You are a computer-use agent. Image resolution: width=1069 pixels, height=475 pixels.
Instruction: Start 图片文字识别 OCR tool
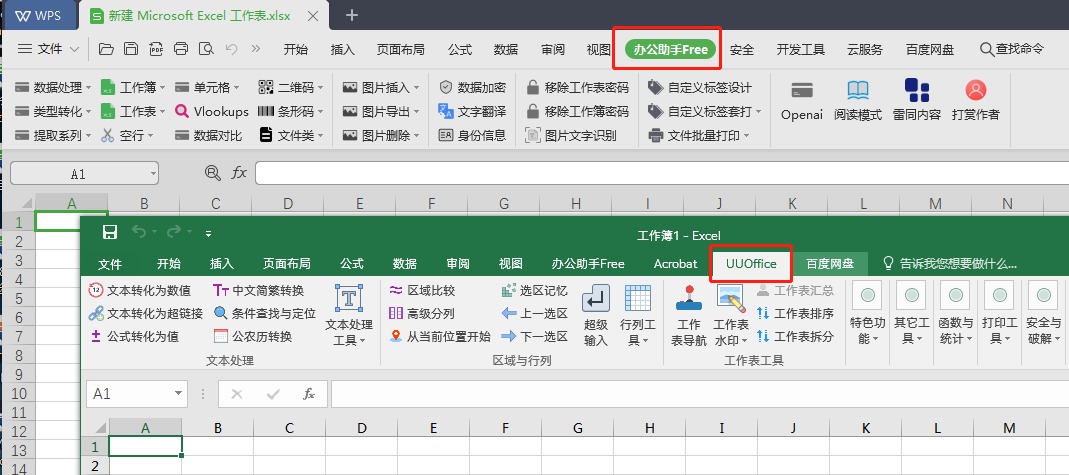pos(571,135)
